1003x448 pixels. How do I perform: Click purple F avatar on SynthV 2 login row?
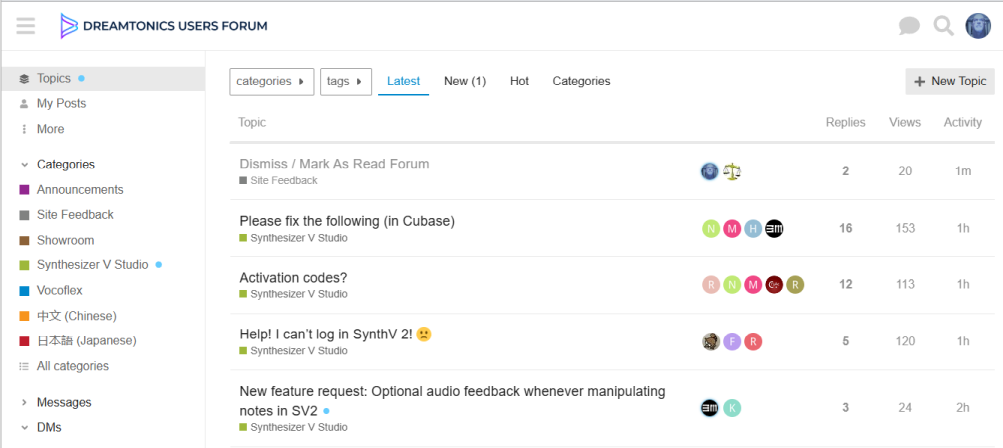tap(732, 342)
